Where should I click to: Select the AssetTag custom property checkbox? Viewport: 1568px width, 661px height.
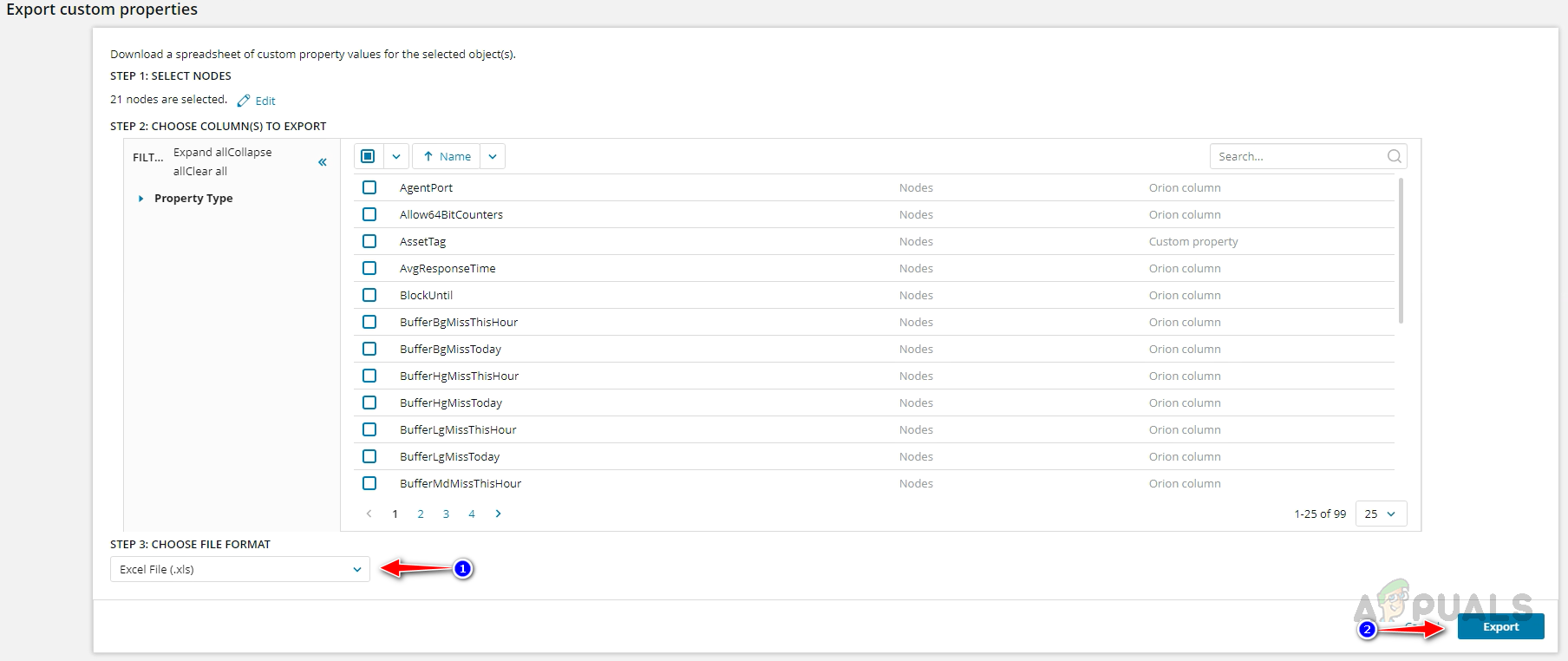[369, 241]
